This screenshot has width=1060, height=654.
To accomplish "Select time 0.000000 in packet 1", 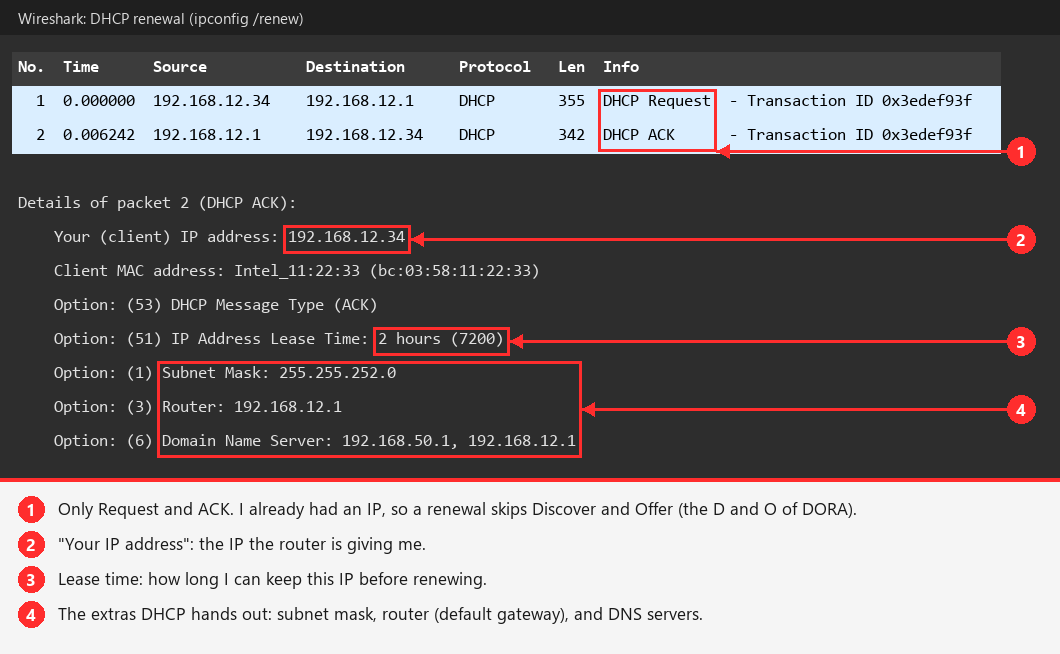I will [x=99, y=101].
